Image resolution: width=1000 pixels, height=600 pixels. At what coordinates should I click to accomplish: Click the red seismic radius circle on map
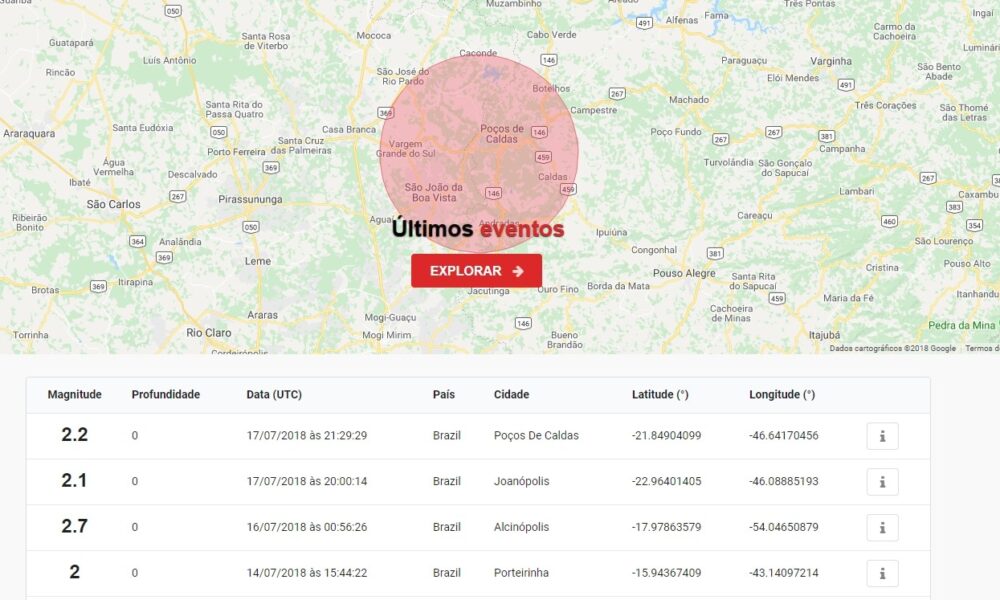click(x=478, y=154)
